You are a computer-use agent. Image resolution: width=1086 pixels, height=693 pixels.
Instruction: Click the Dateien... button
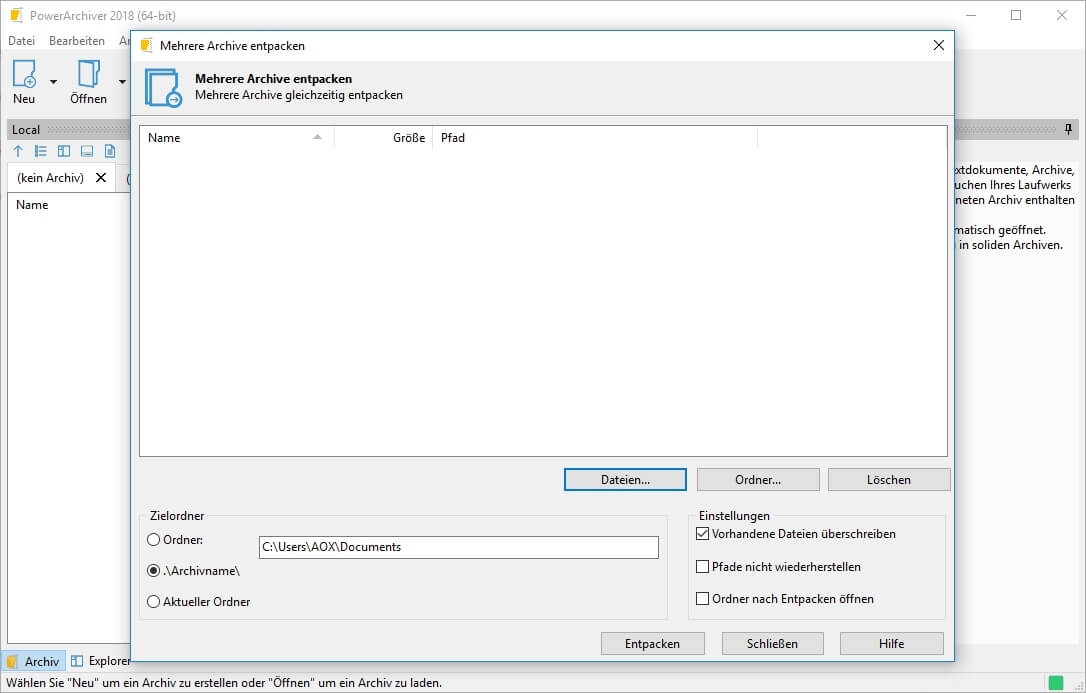pyautogui.click(x=625, y=480)
